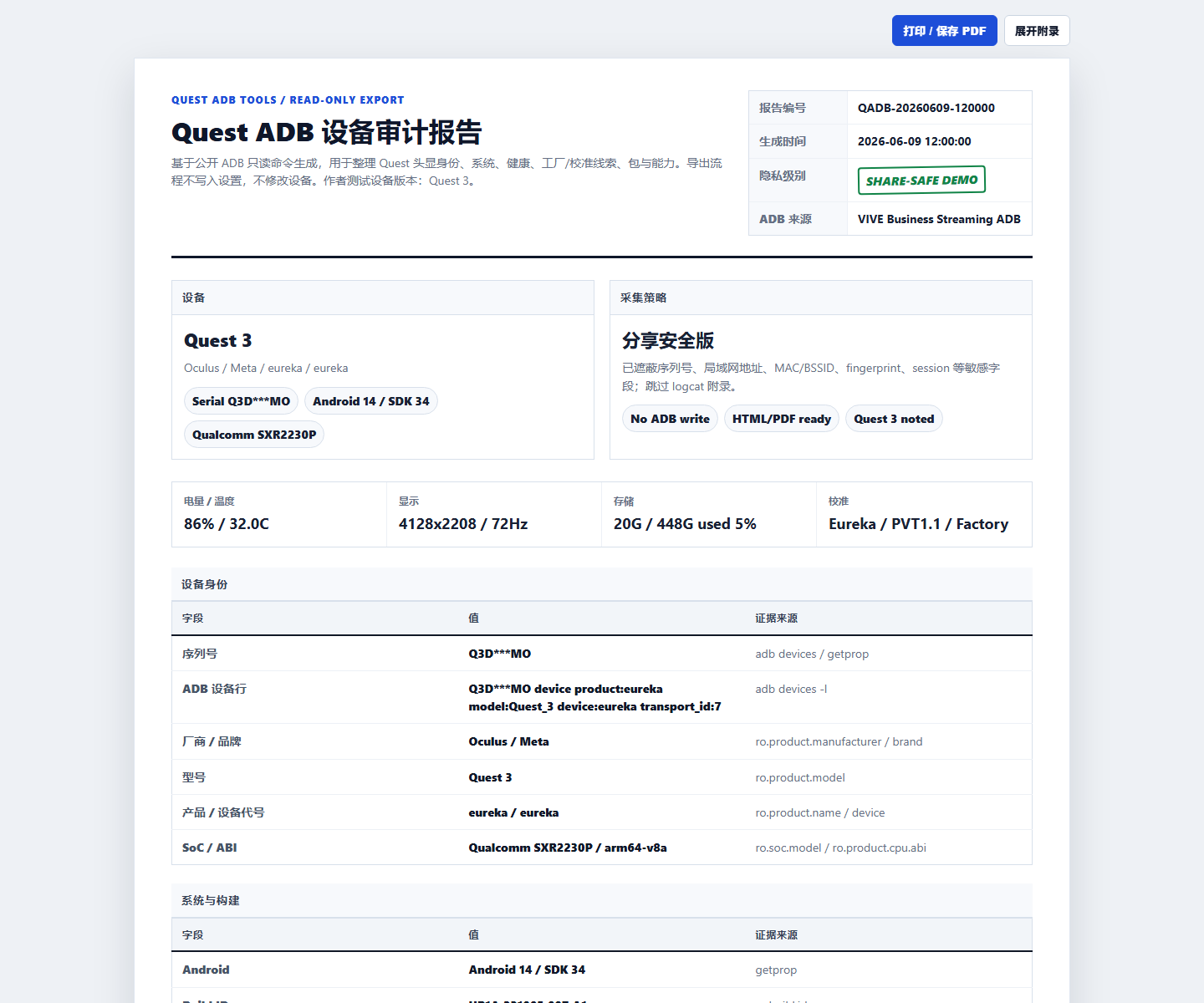
Task: Click VIVE Business Streaming ADB value
Action: (939, 219)
